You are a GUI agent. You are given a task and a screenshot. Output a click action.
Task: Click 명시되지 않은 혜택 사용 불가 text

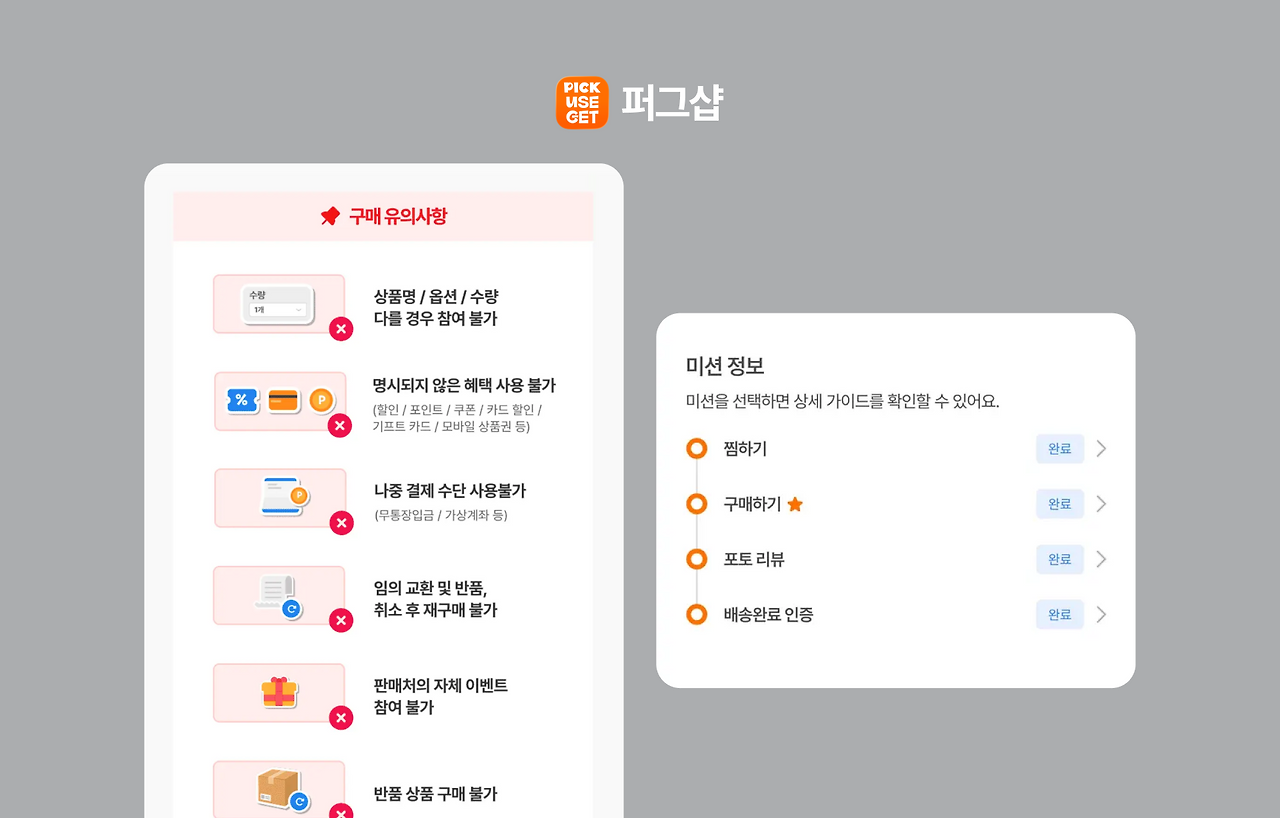click(464, 385)
